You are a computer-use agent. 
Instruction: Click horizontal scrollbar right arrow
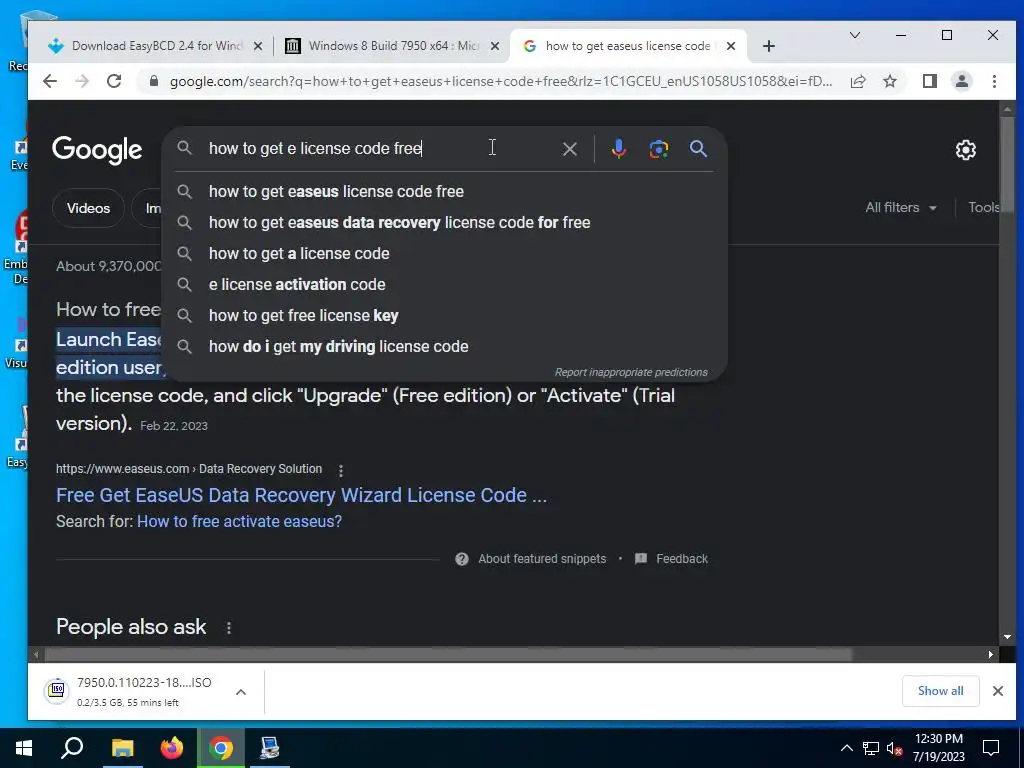point(991,654)
